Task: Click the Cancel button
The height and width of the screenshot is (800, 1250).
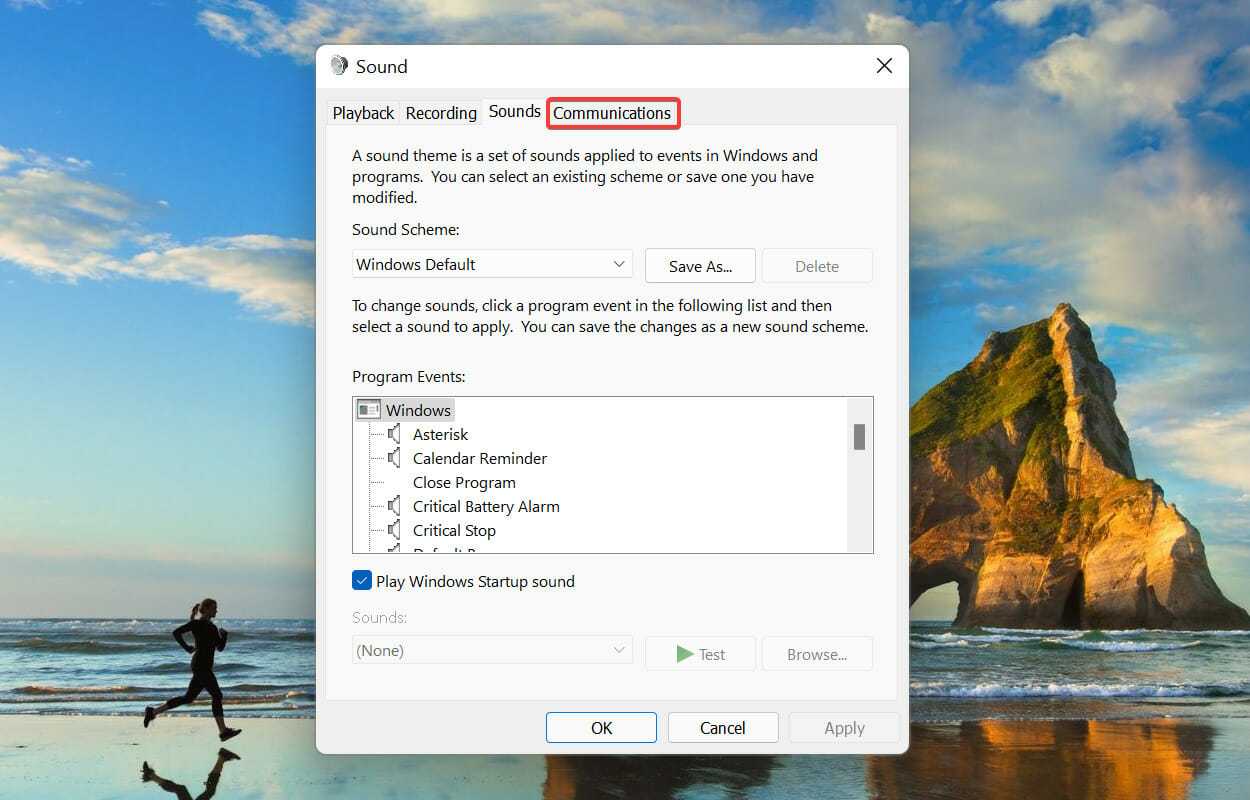Action: (723, 728)
